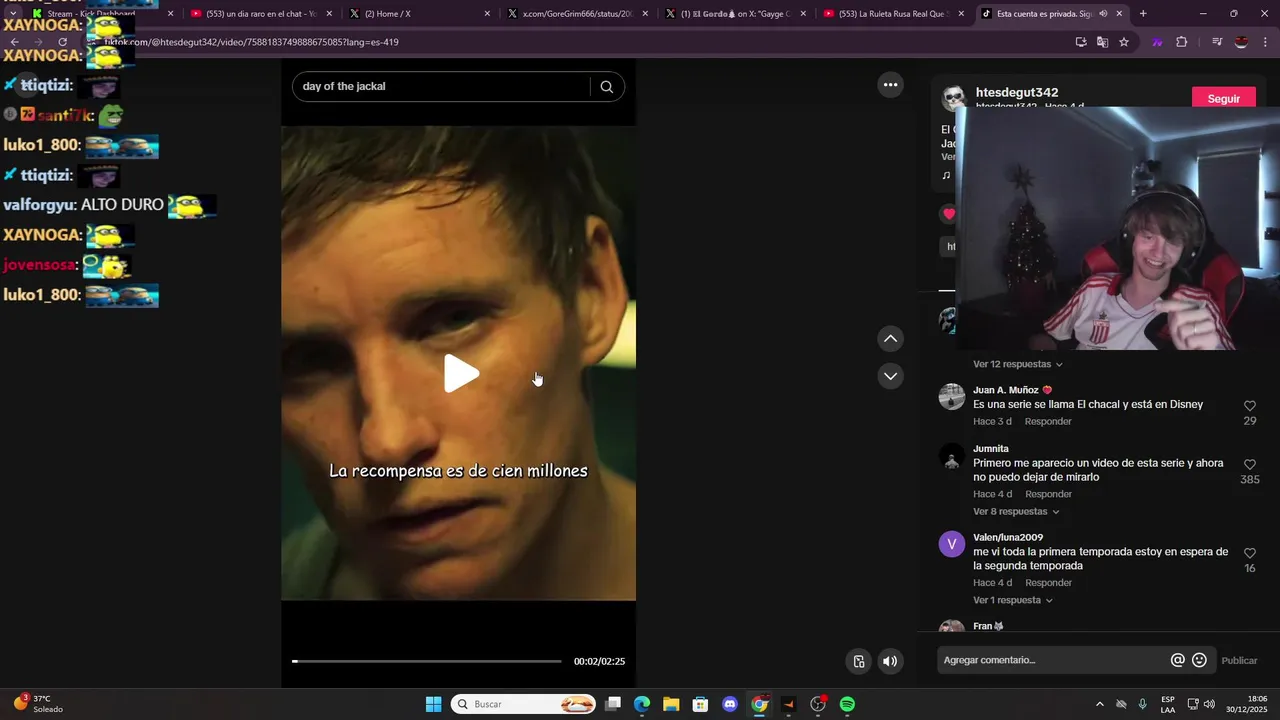The image size is (1280, 720).
Task: Open Valen/luna2009's purple V avatar
Action: coord(952,544)
